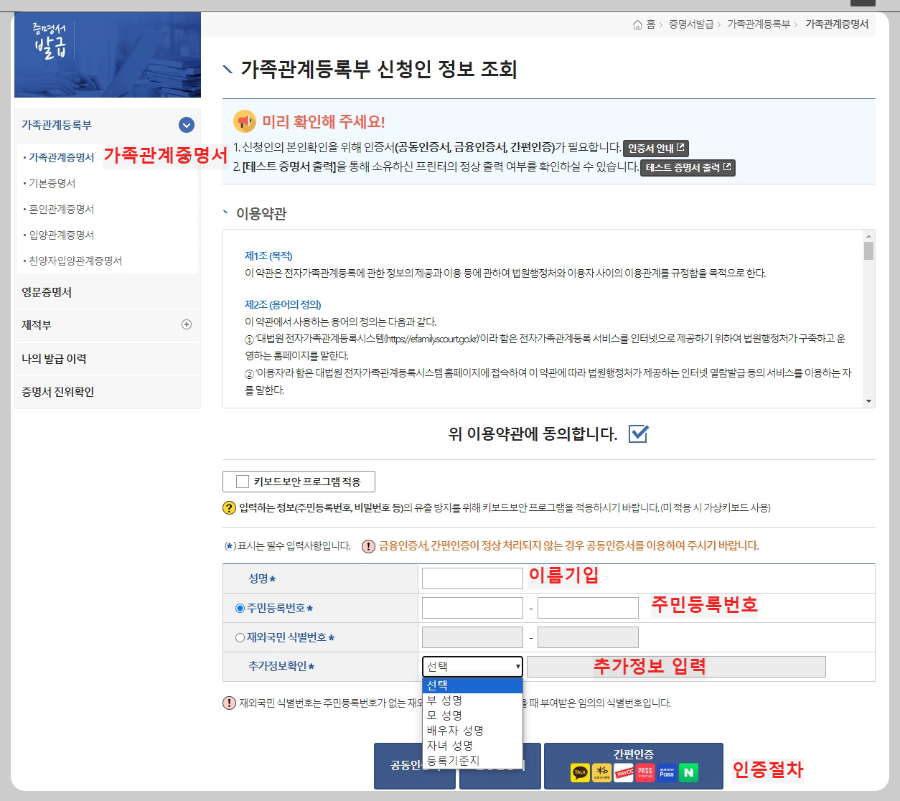Choose 등록기준지 from dropdown list

(x=472, y=760)
